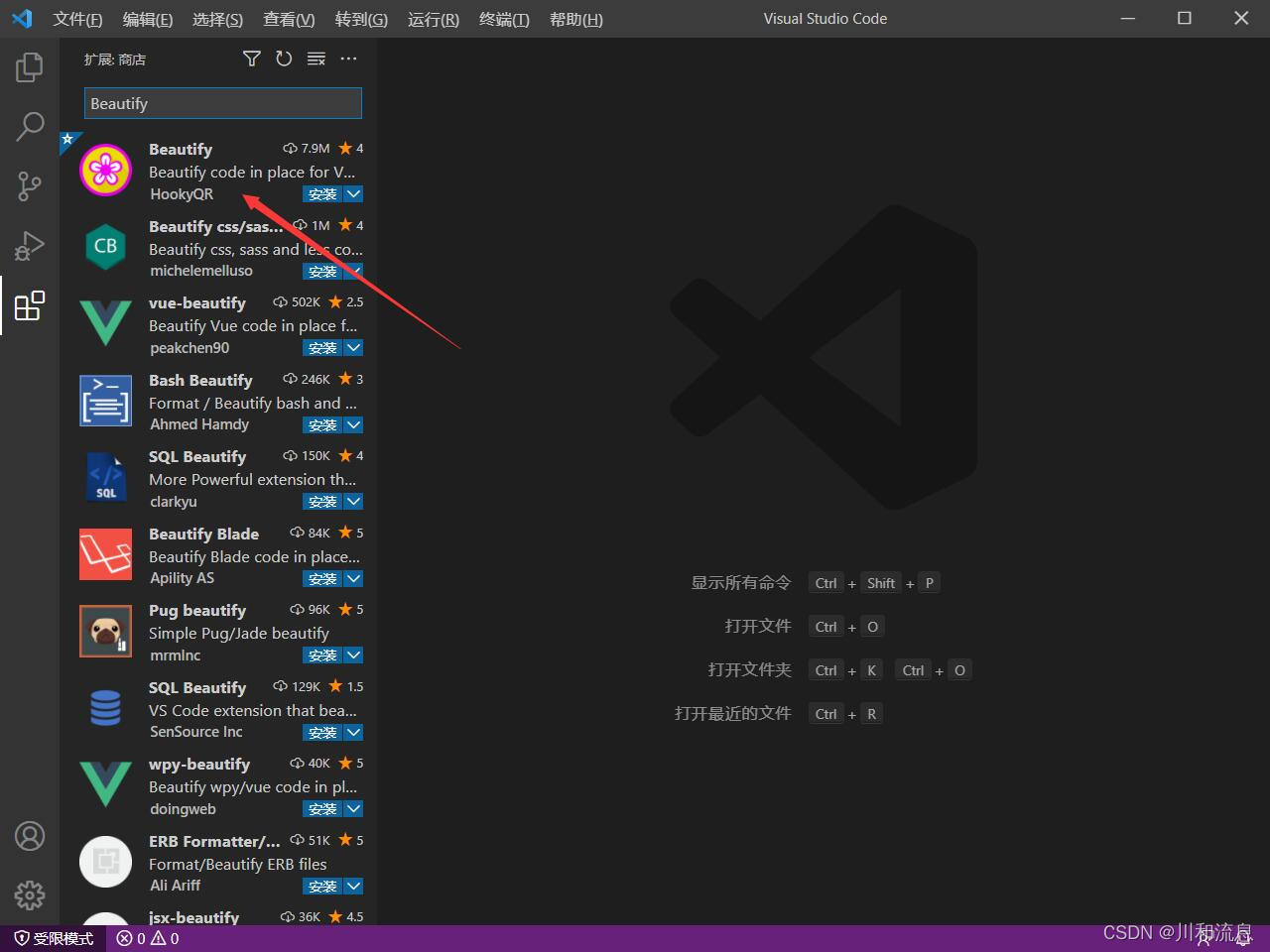
Task: Click the ERB Formatter extension icon
Action: 105,862
